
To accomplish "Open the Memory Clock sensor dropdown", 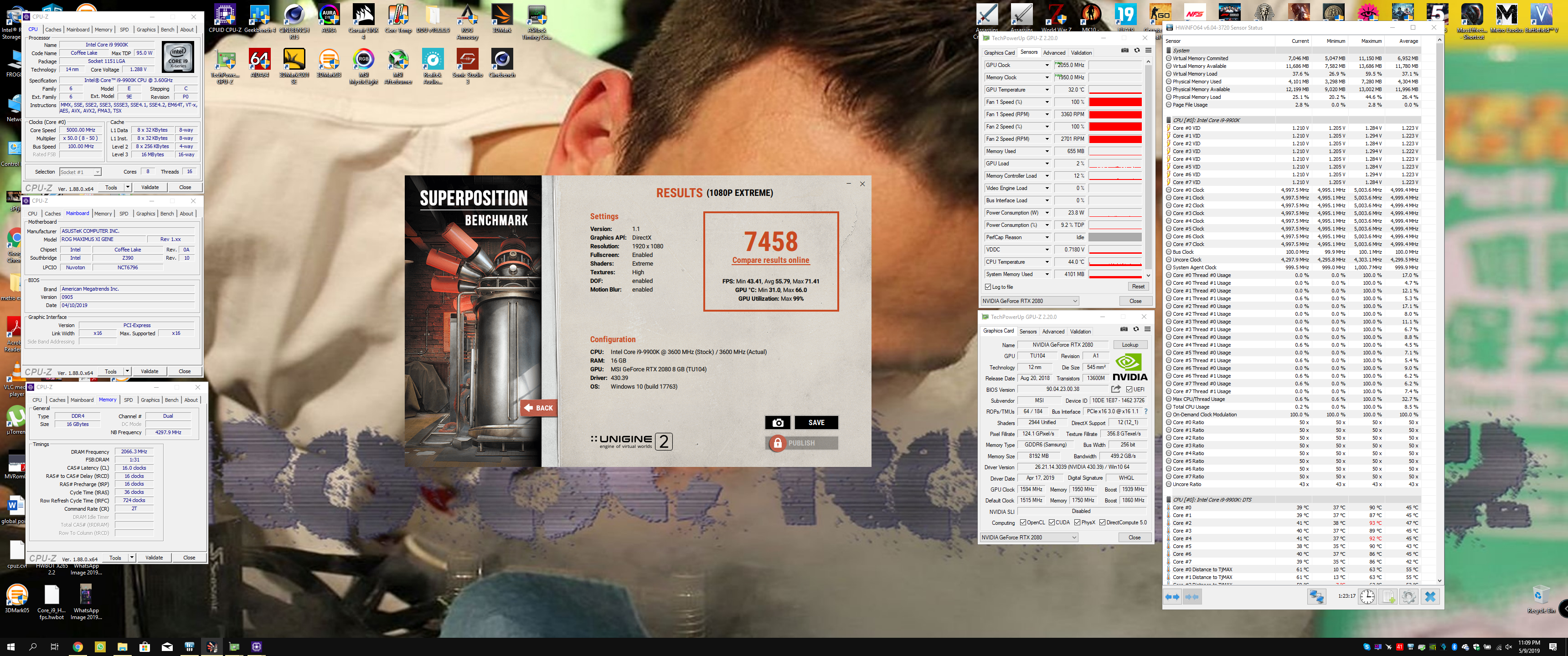I will 1047,77.
